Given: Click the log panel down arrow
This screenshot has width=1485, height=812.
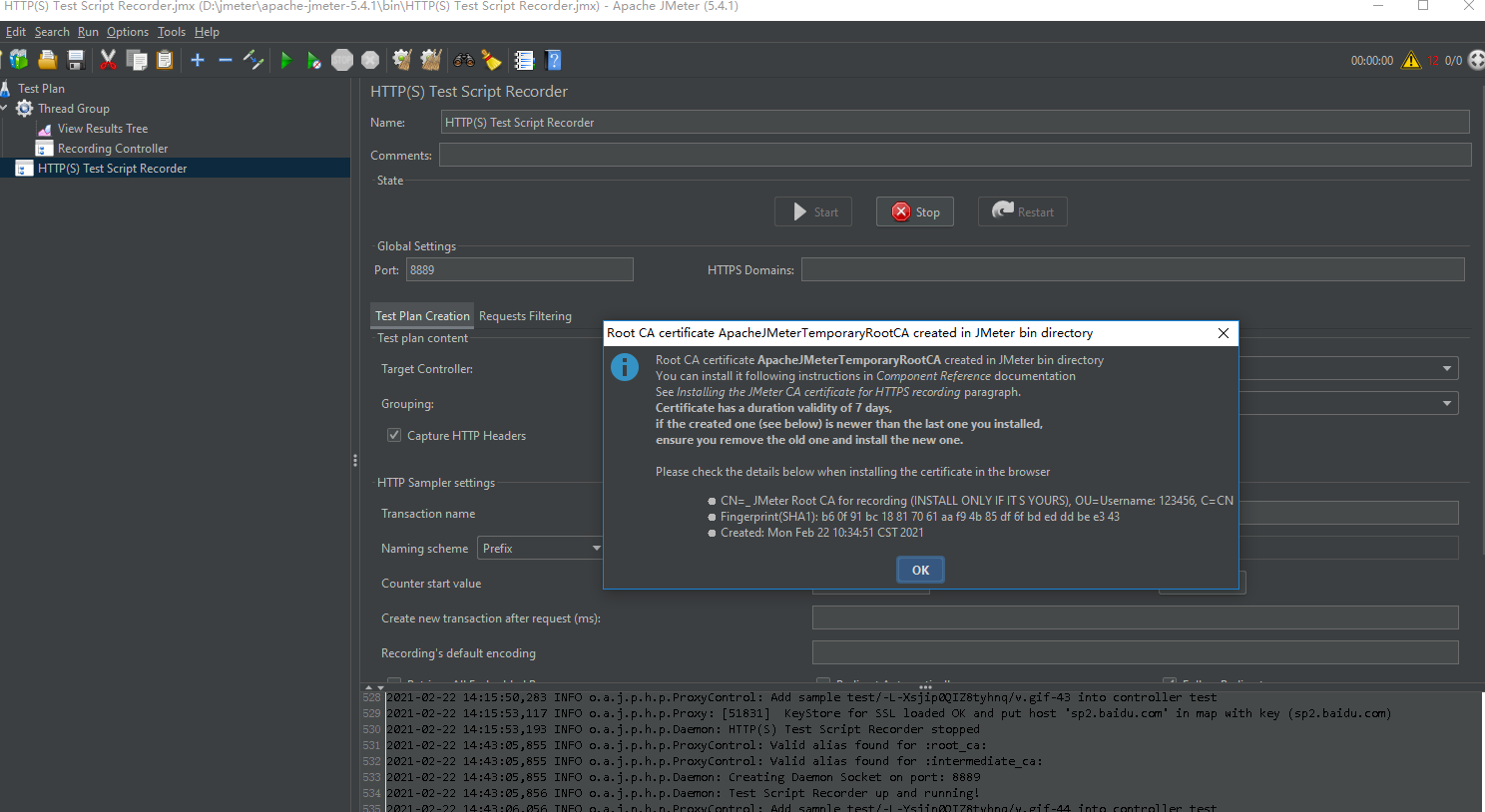Looking at the screenshot, I should [380, 687].
